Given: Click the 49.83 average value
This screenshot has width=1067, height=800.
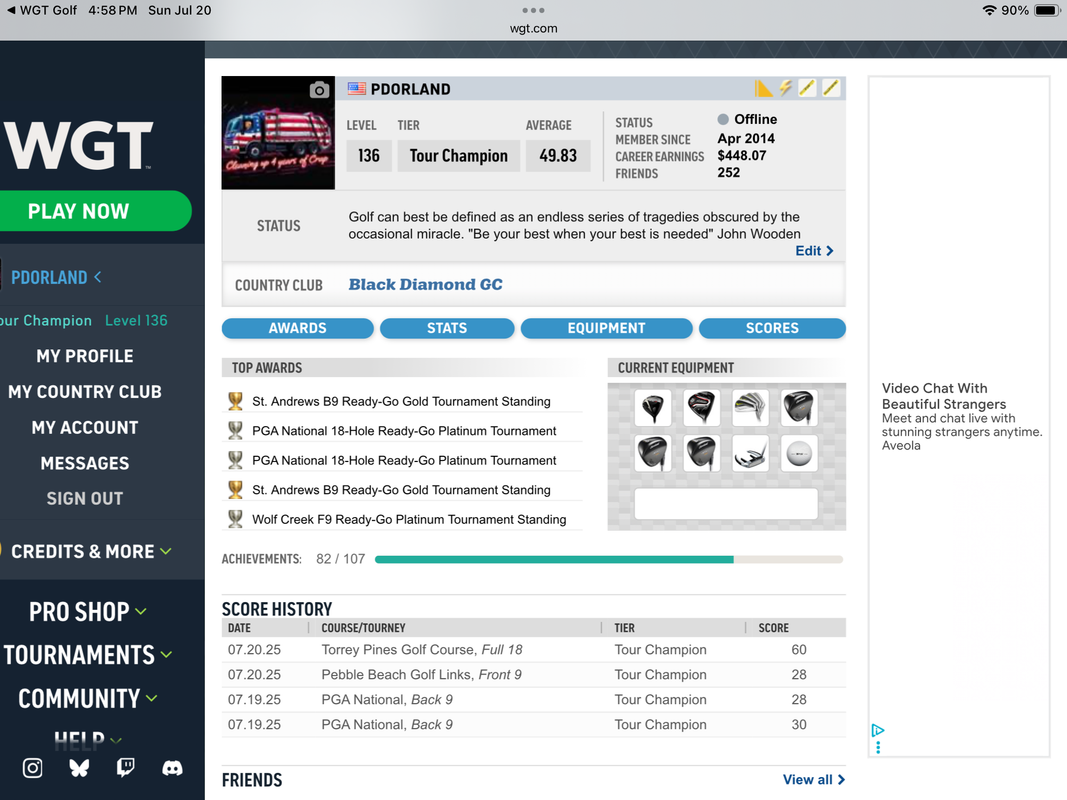Looking at the screenshot, I should (x=558, y=156).
